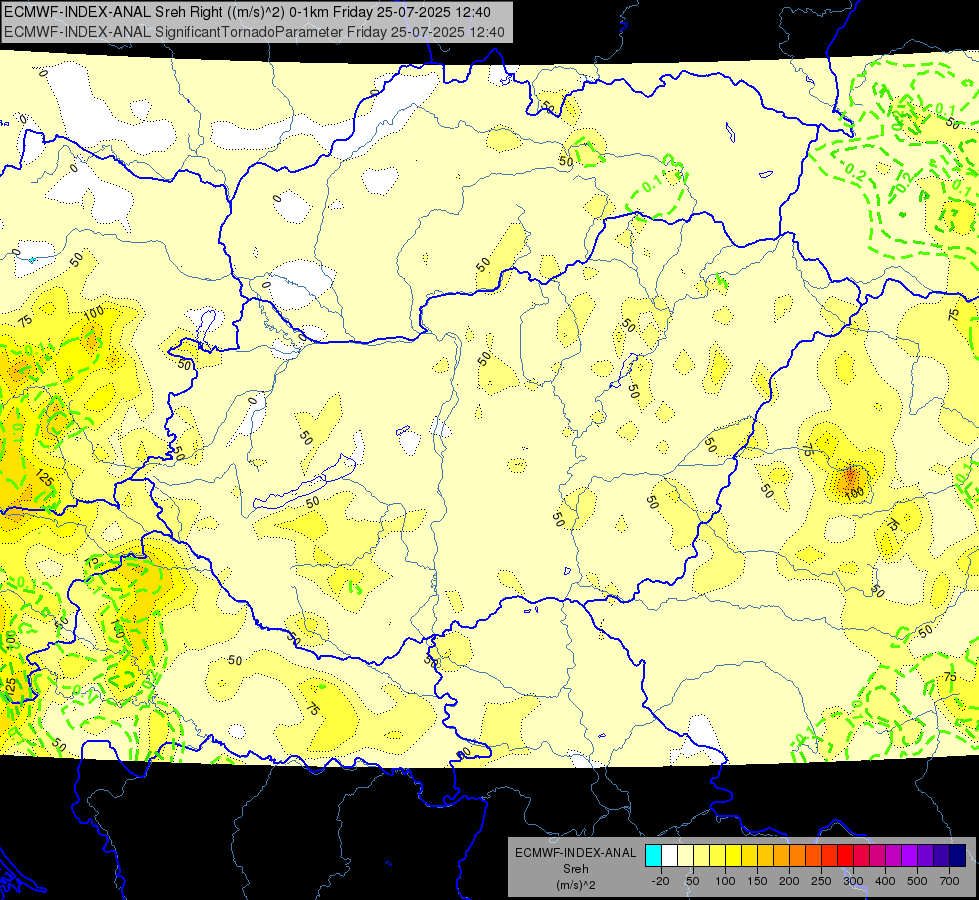
Task: Click the (m/s)^2 unit label in legend
Action: click(575, 885)
